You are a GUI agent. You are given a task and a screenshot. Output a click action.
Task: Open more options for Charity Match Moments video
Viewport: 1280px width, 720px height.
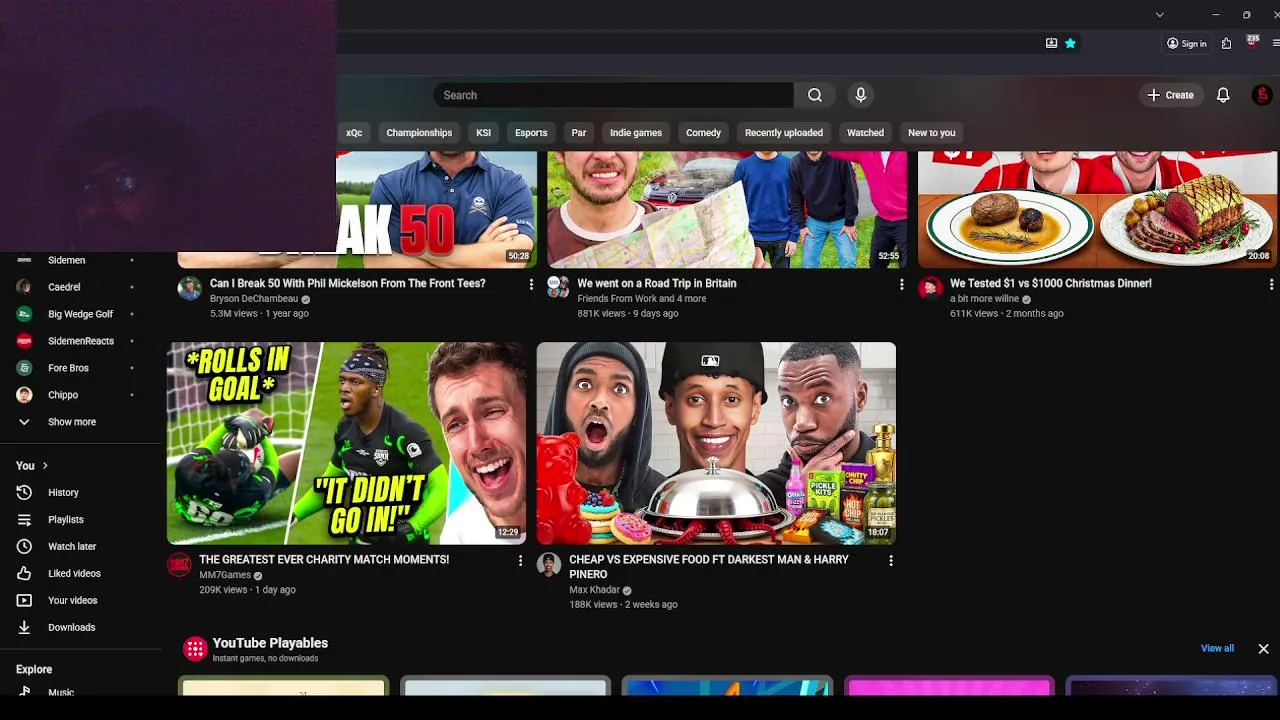coord(520,561)
